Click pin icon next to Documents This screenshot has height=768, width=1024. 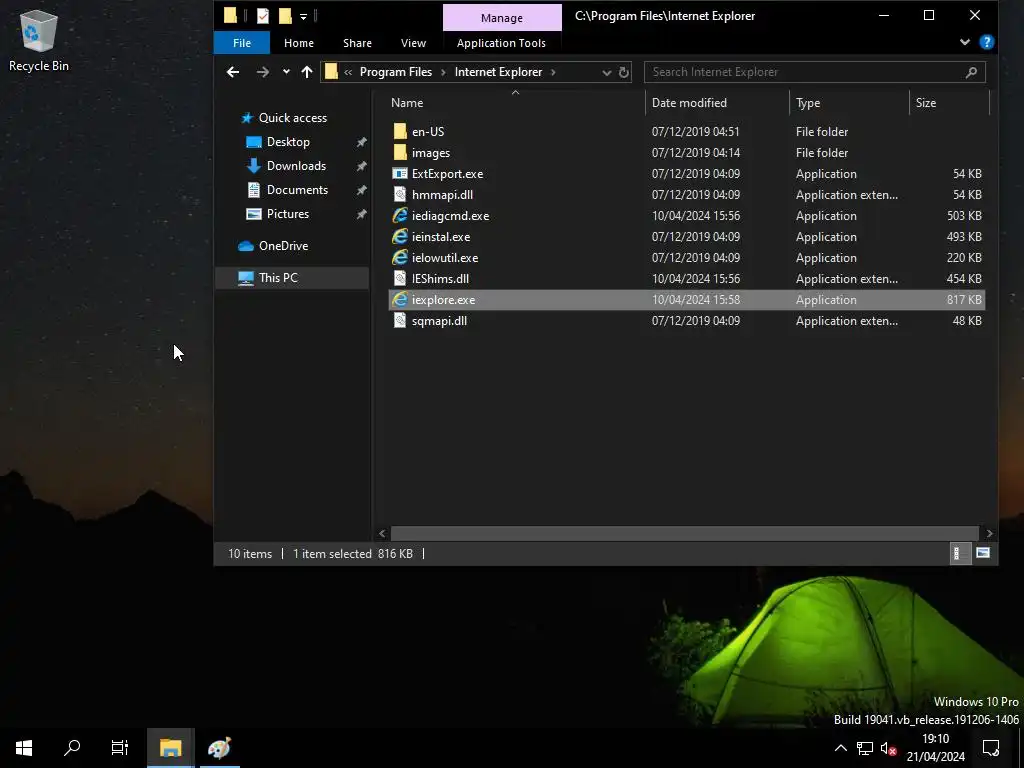[x=361, y=190]
